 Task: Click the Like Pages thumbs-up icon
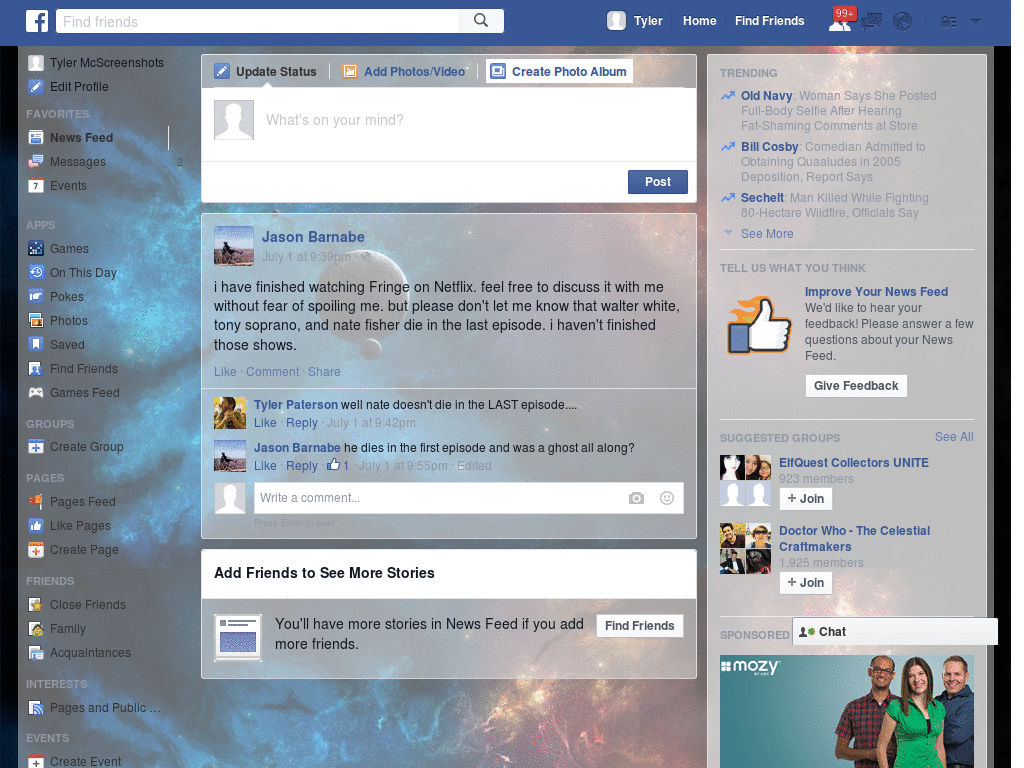36,526
